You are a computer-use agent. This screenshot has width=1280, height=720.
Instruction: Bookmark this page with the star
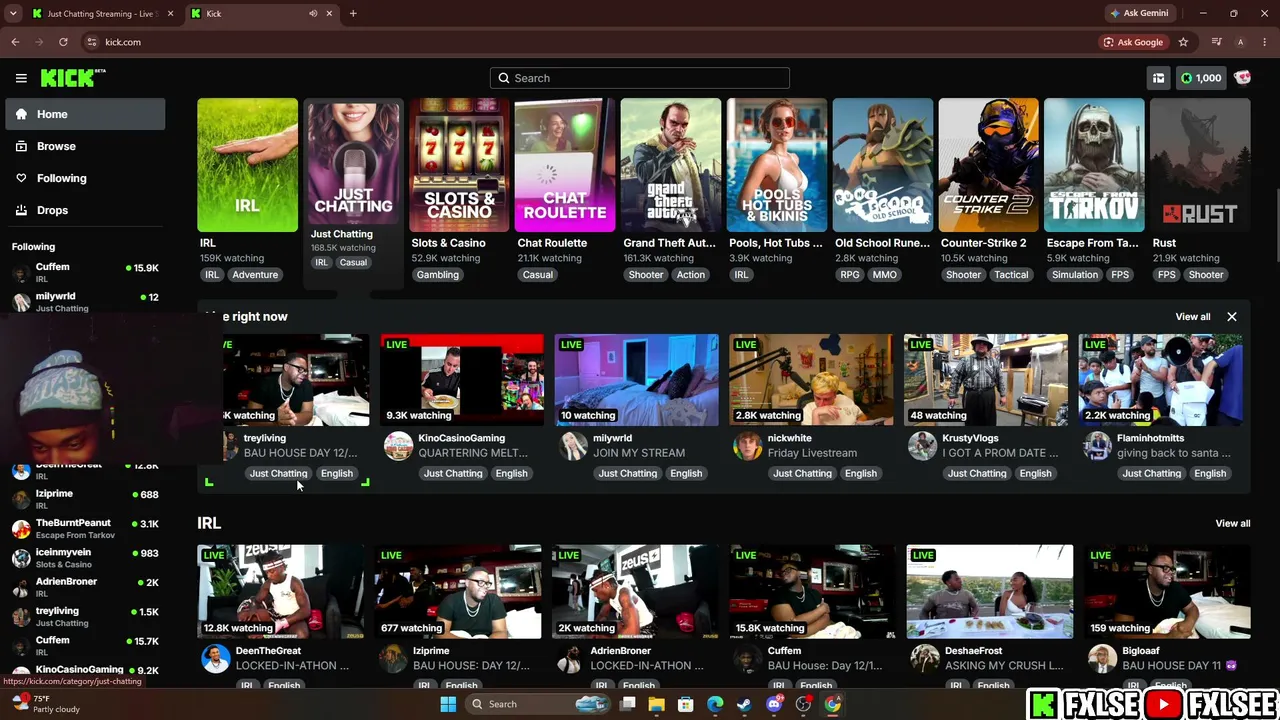pos(1183,42)
